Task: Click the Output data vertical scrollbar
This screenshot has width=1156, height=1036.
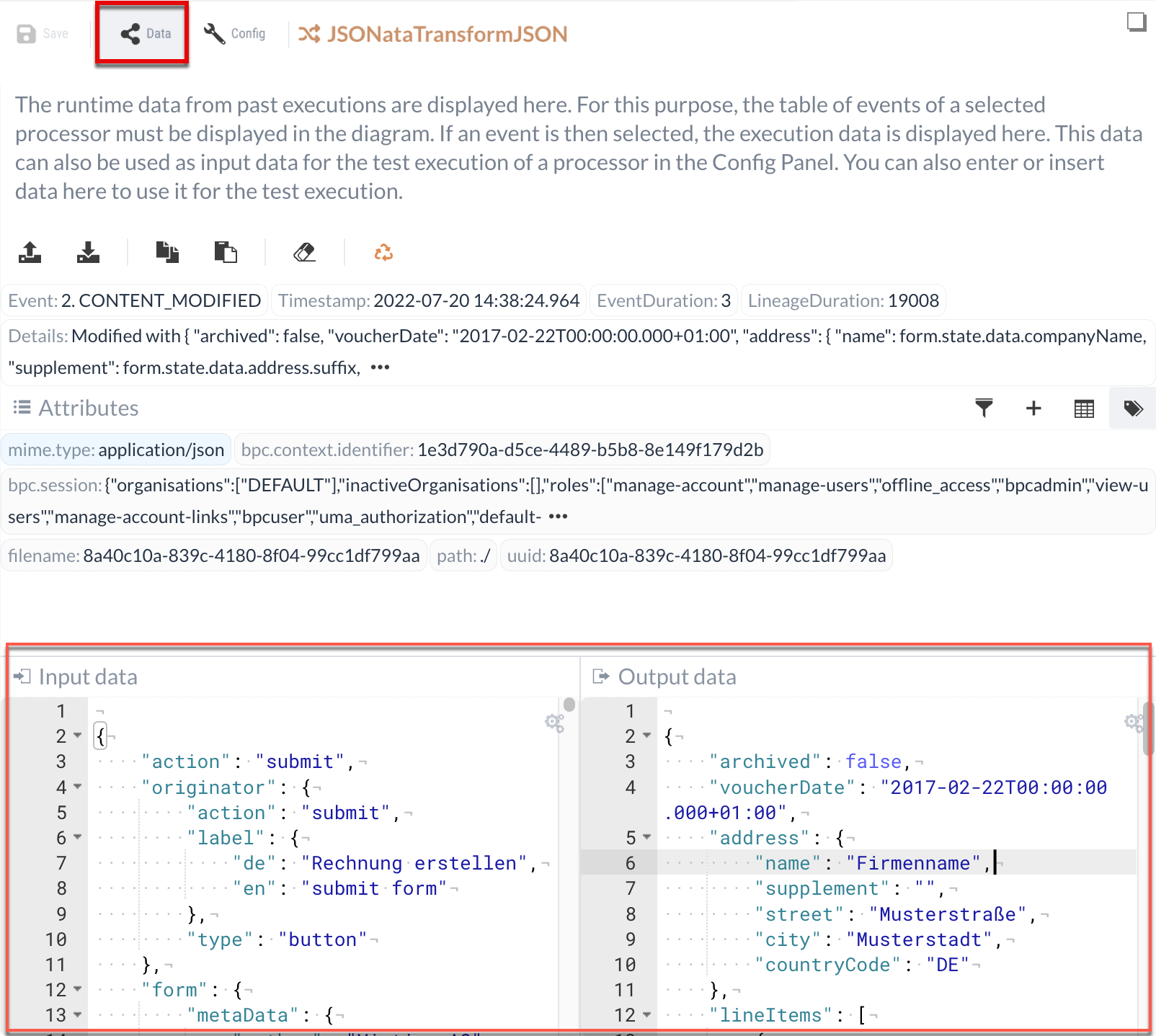Action: 1149,728
